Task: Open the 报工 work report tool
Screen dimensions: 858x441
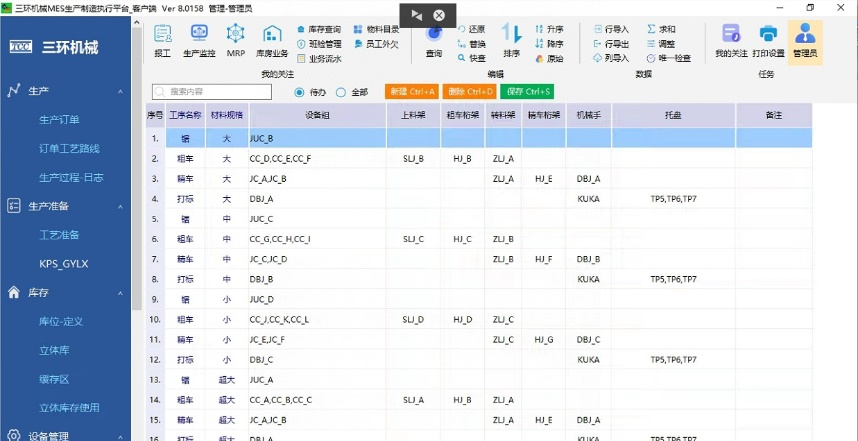Action: coord(163,41)
